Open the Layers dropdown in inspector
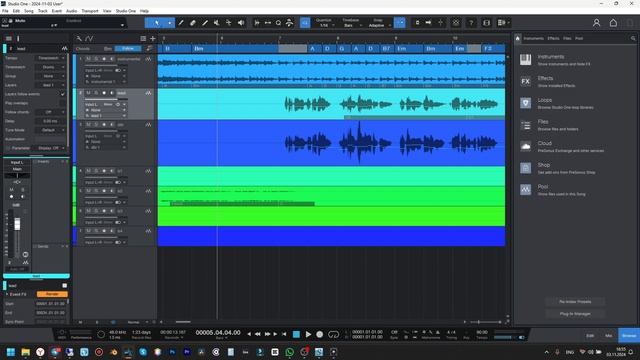 tap(50, 85)
